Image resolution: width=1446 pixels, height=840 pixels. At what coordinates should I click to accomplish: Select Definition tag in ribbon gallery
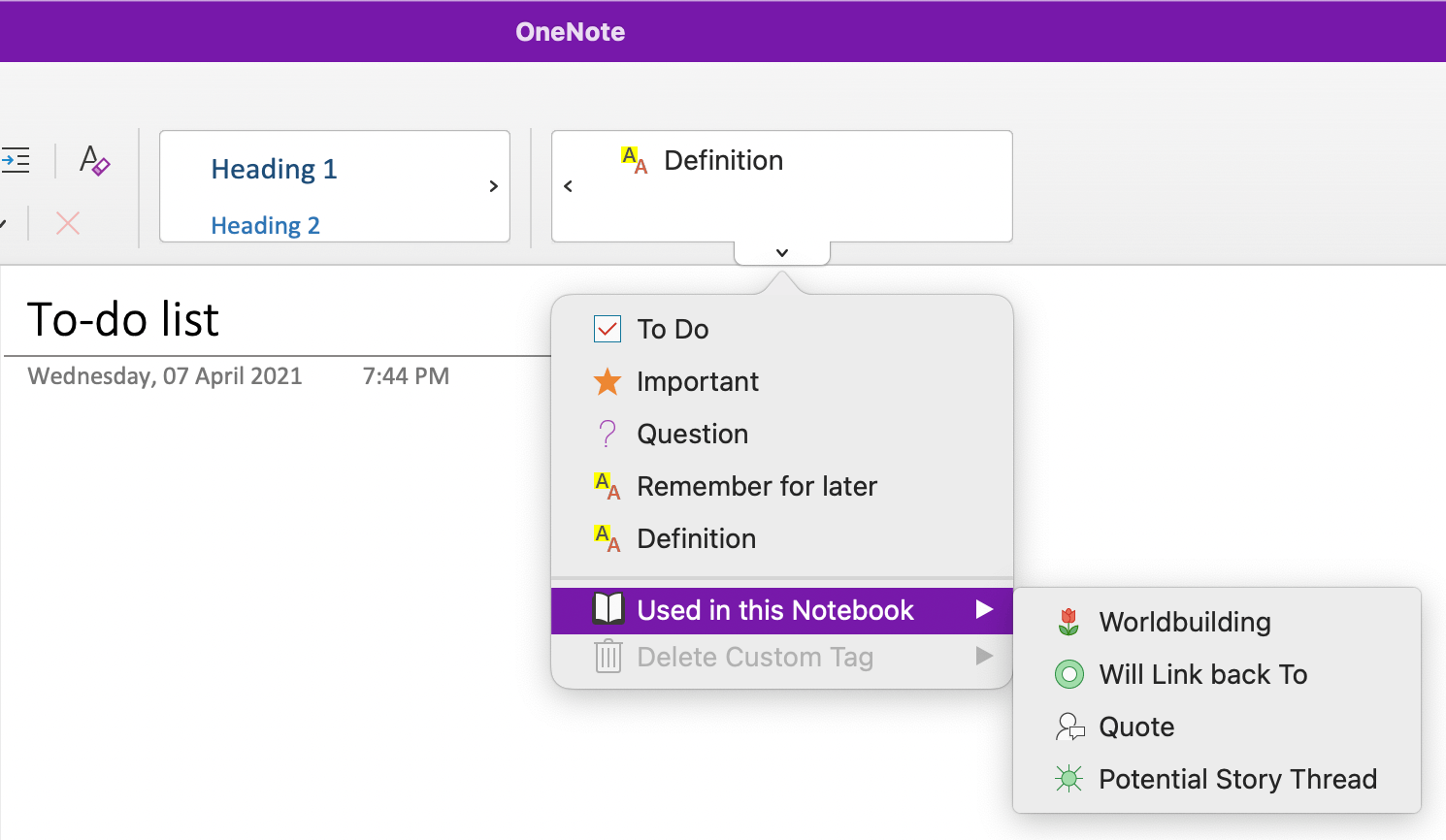[x=723, y=160]
